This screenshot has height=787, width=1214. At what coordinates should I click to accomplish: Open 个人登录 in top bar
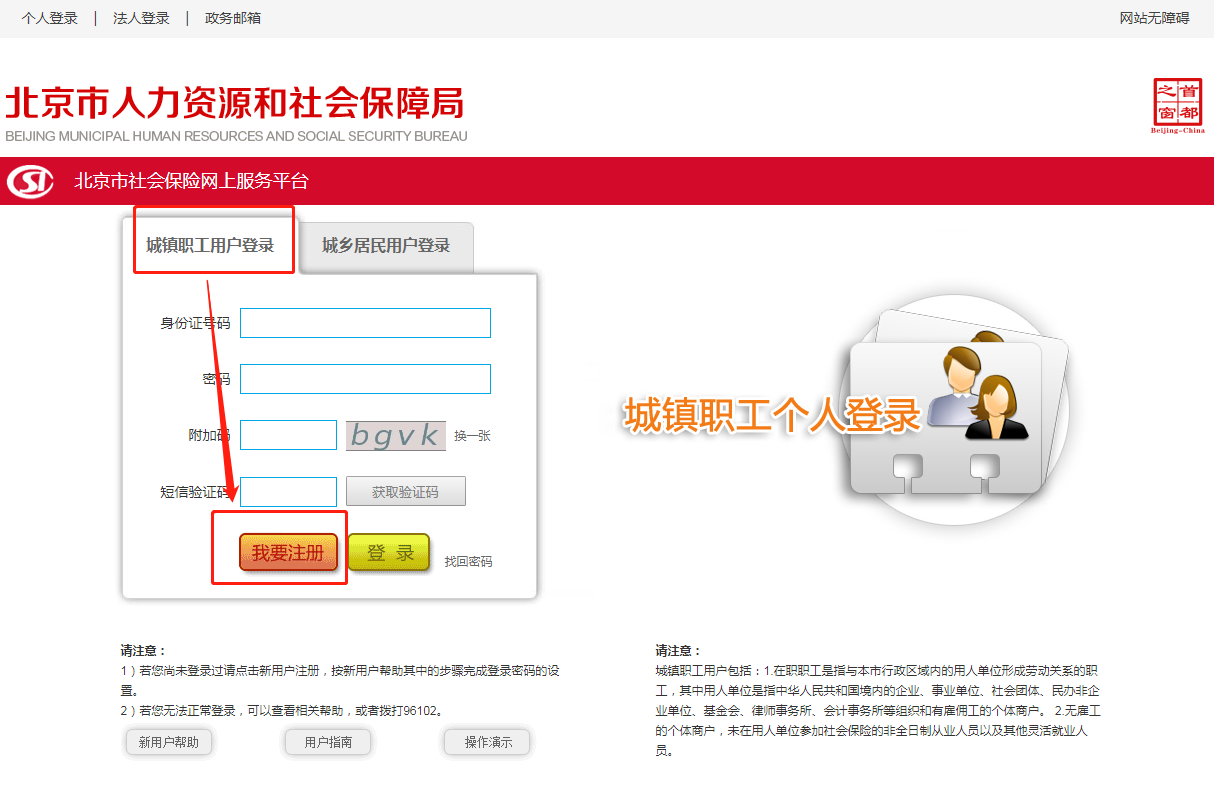click(50, 18)
